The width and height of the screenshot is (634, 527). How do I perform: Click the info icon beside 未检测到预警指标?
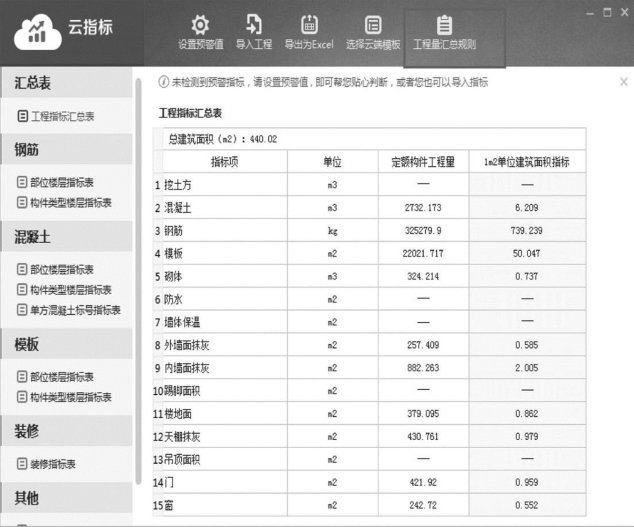[163, 82]
